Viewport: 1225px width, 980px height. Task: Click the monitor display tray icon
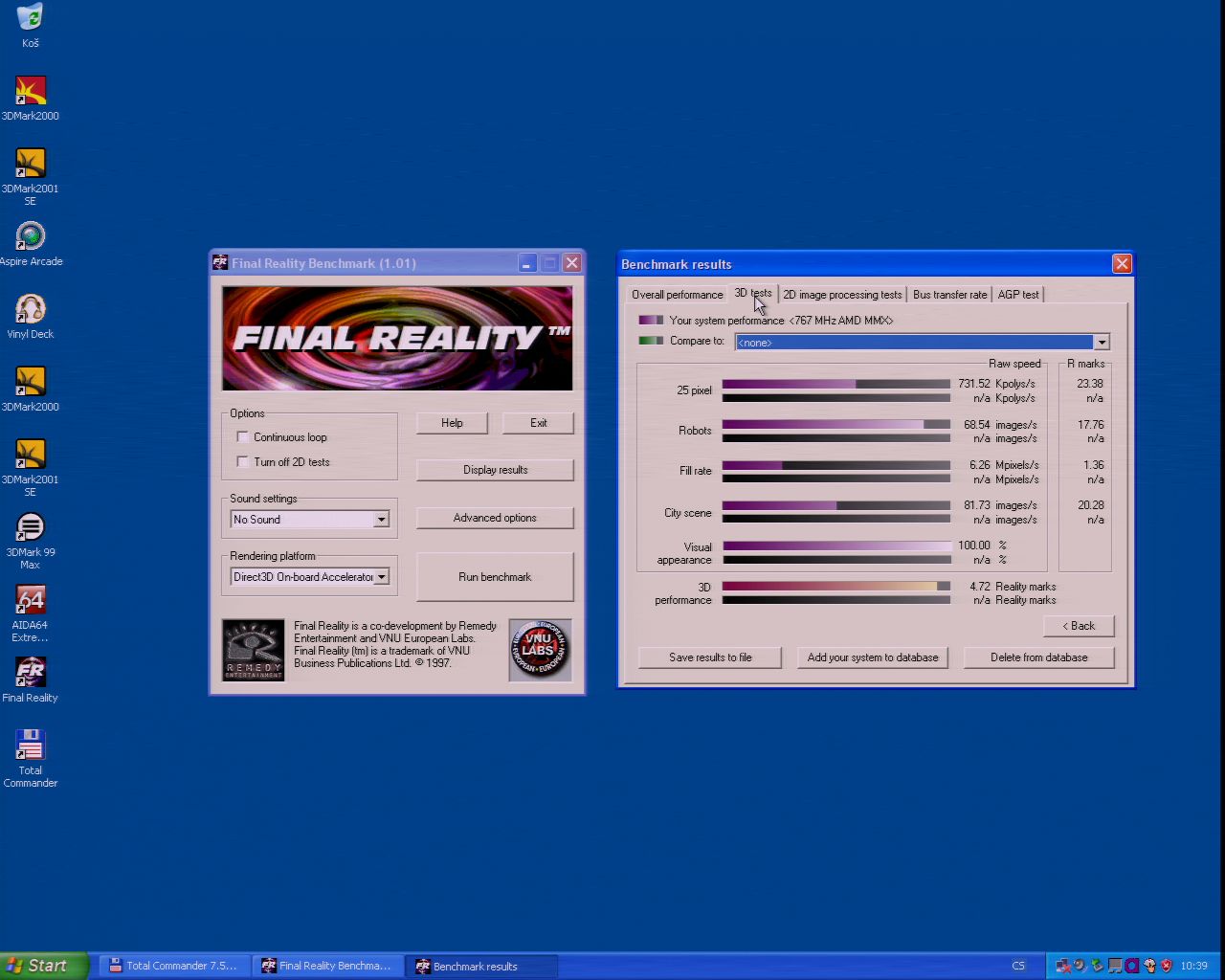1115,966
